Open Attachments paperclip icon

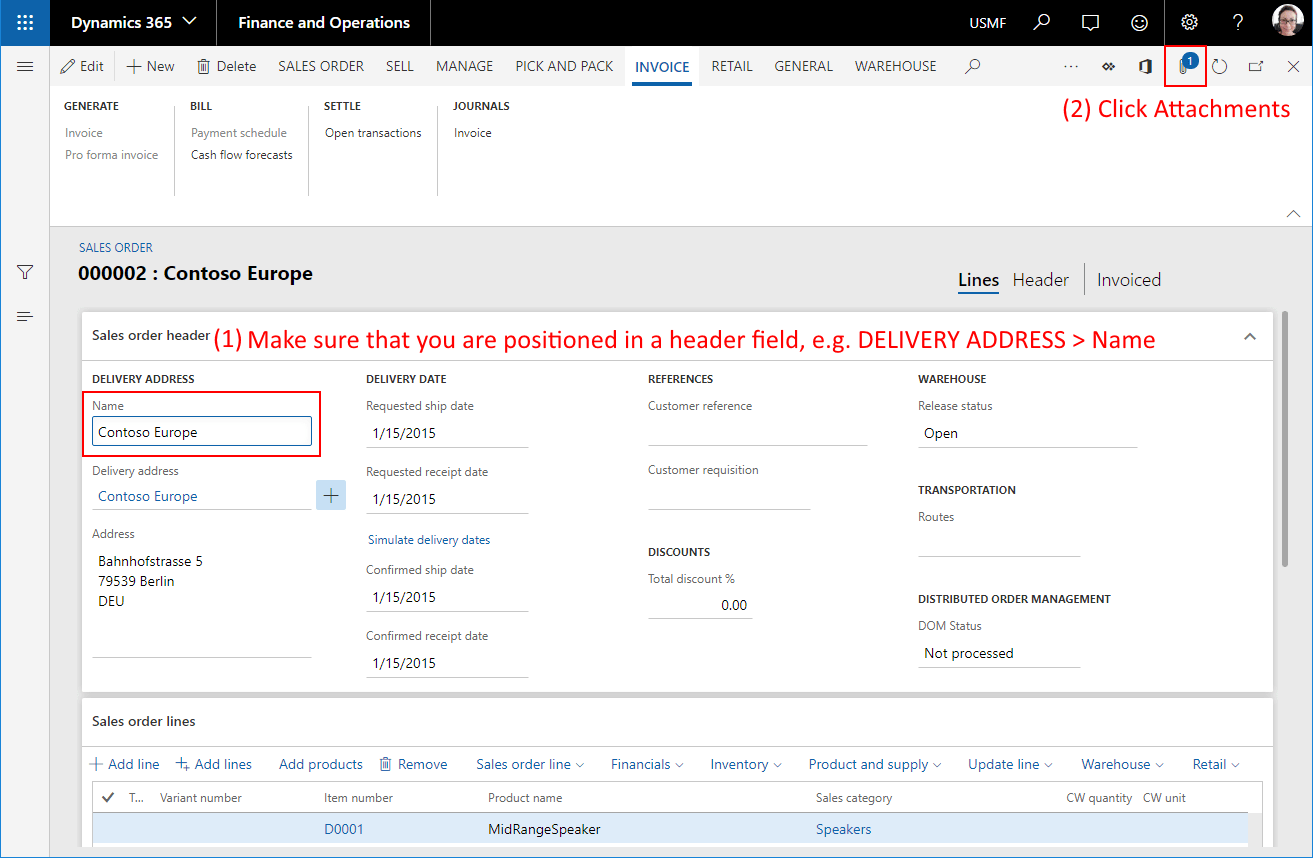(1186, 66)
